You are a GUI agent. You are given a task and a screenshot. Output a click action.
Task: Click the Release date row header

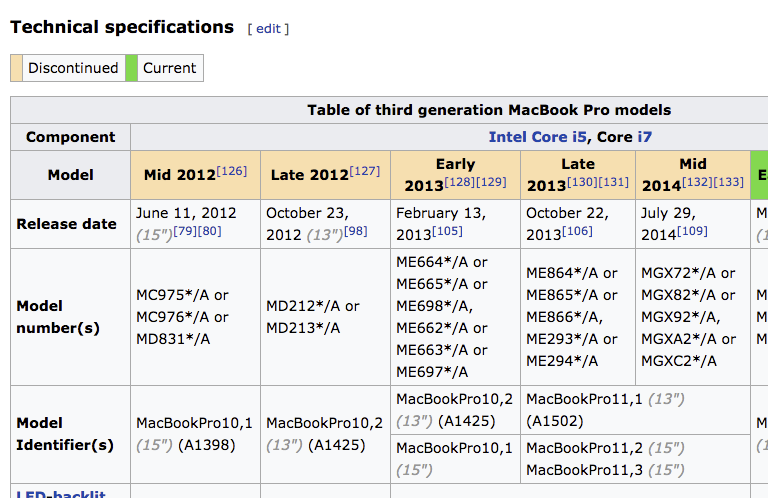71,224
